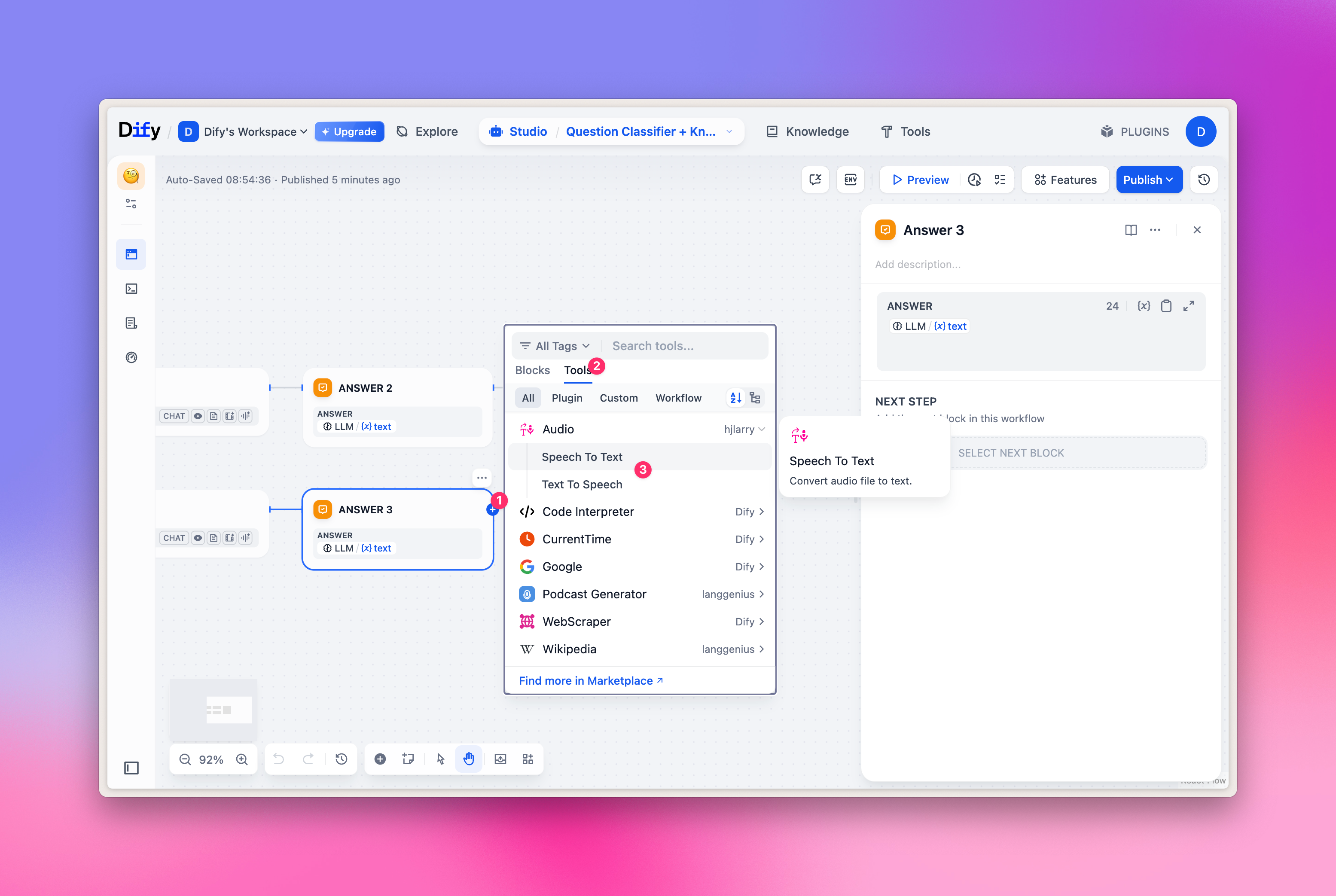
Task: Expand the Publish dropdown button
Action: tap(1149, 180)
